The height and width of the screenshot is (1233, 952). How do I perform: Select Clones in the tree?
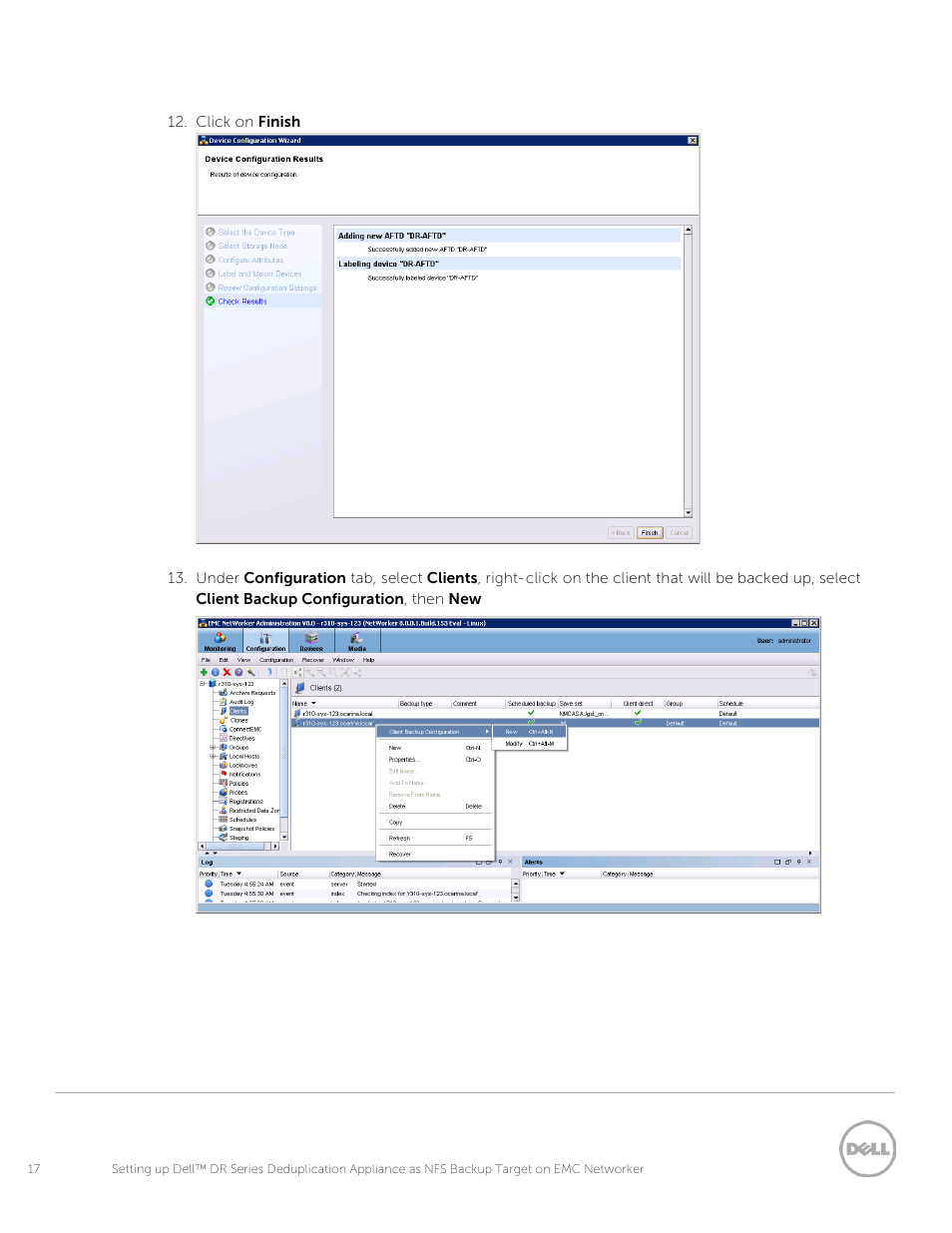[x=239, y=720]
